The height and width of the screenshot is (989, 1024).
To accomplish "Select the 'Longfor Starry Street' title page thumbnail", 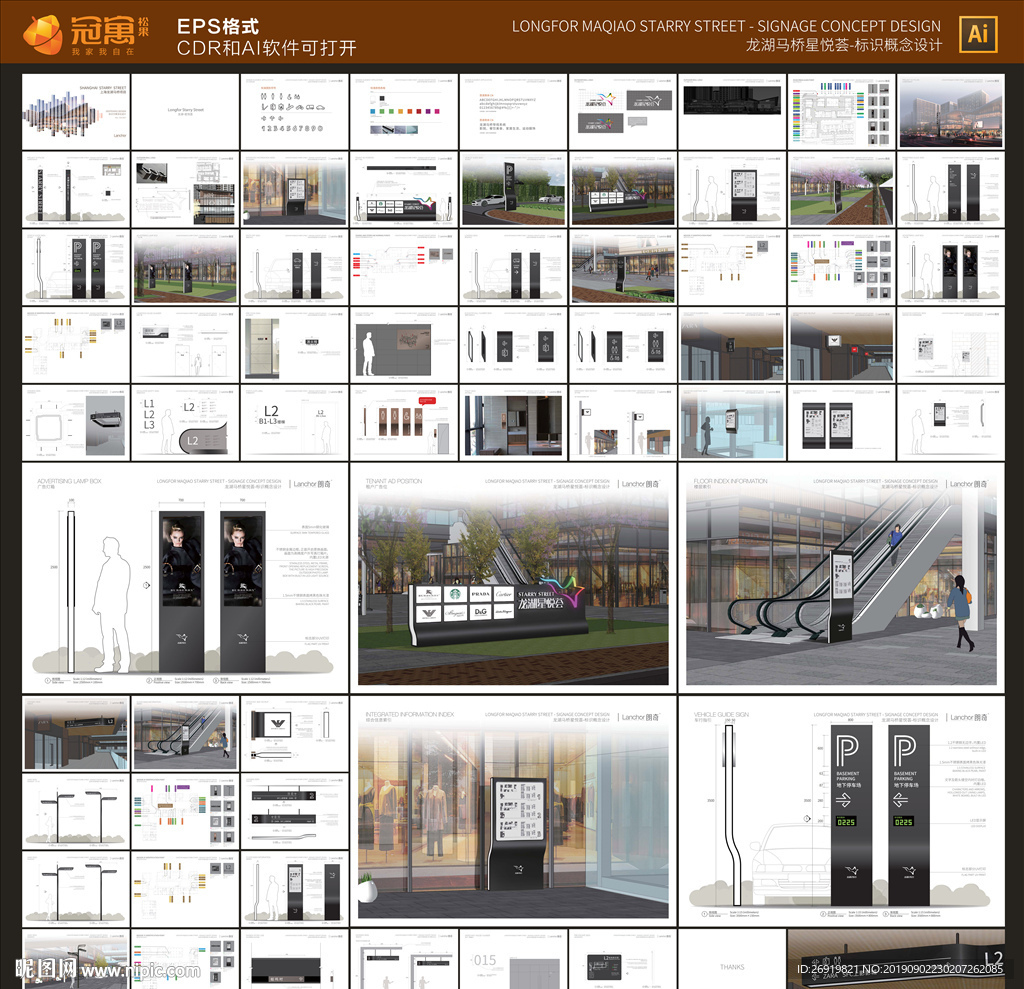I will pos(185,112).
